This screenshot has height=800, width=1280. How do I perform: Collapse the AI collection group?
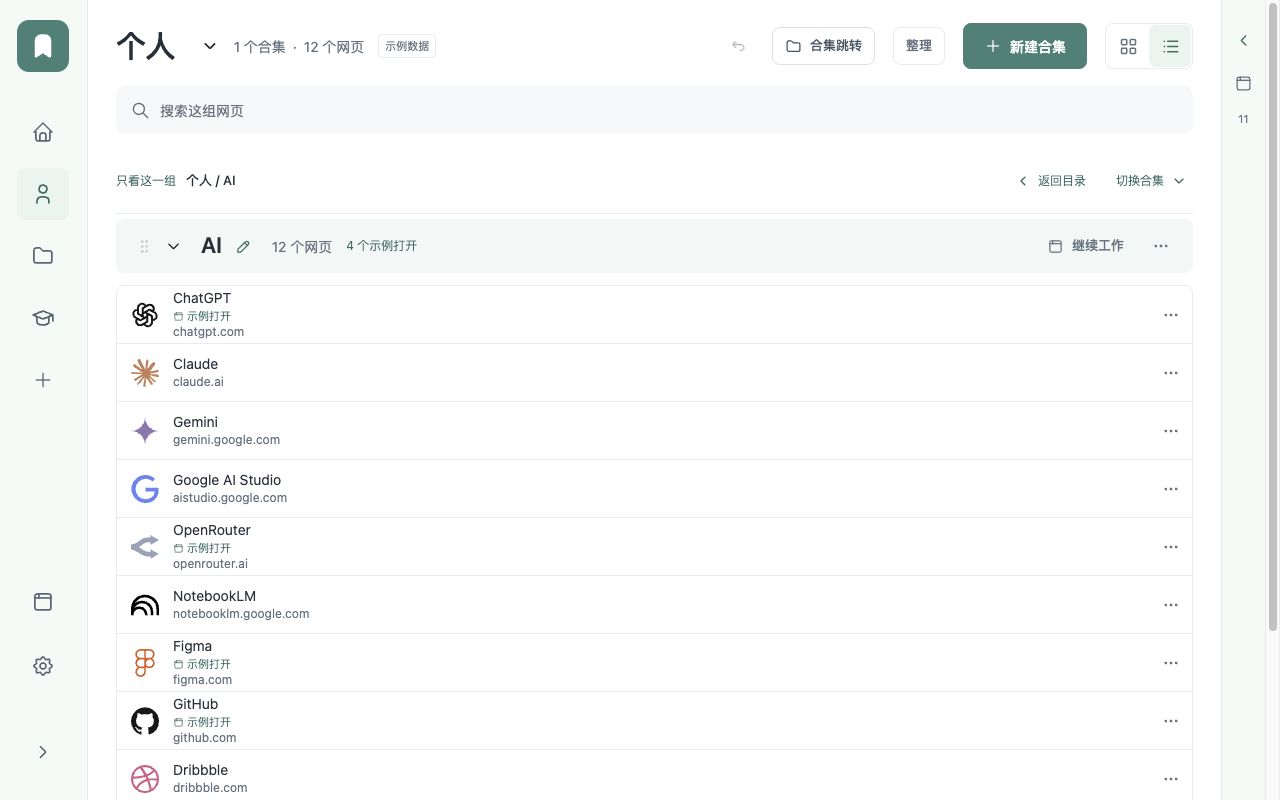173,246
